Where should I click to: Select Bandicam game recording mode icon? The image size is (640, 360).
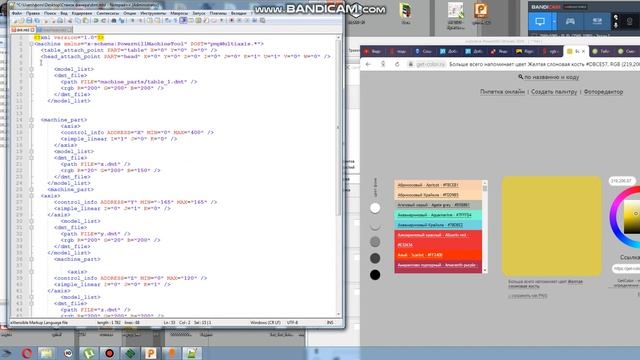(570, 21)
